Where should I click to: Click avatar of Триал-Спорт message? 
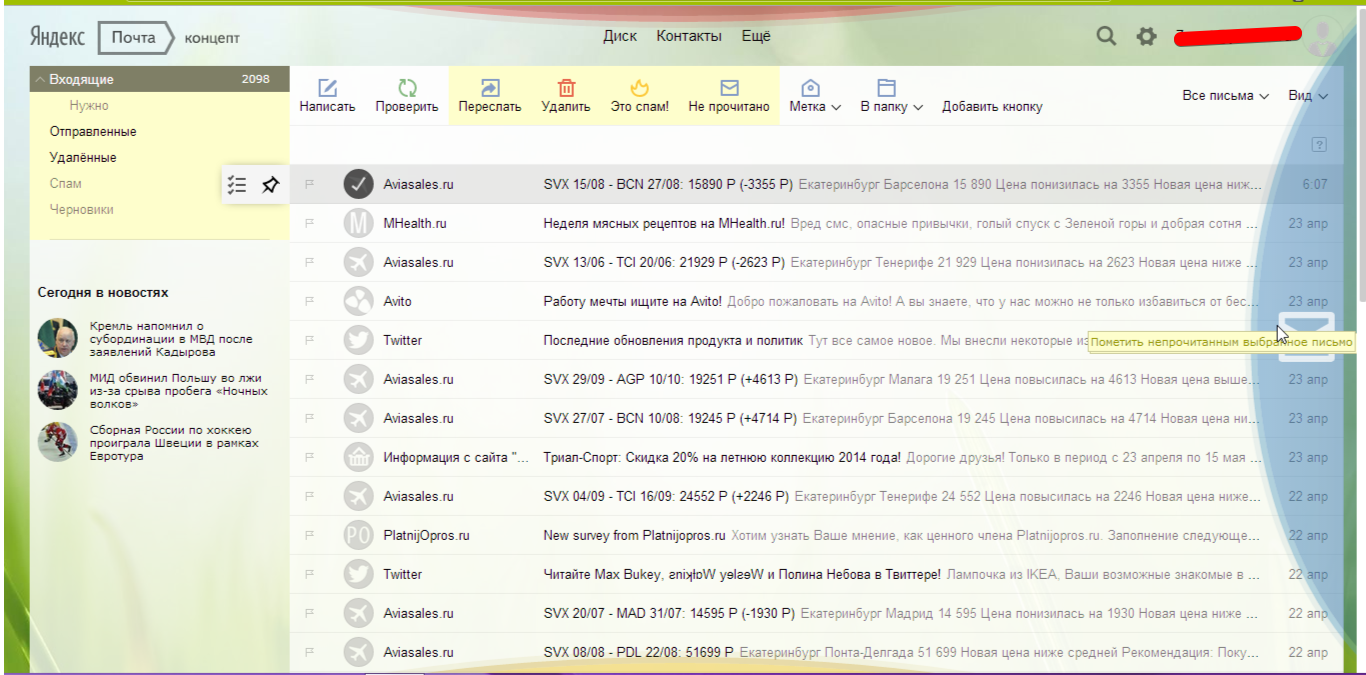(x=358, y=457)
